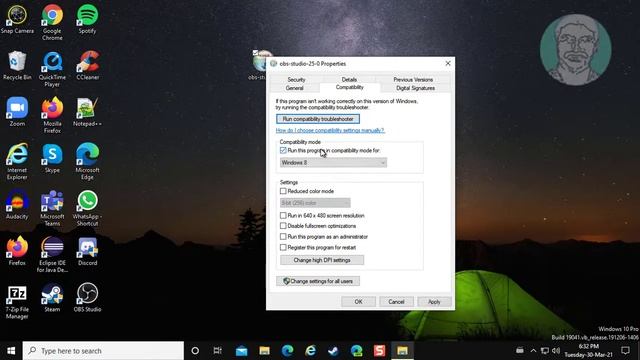The image size is (640, 360).
Task: Open the notification center icon
Action: point(625,351)
